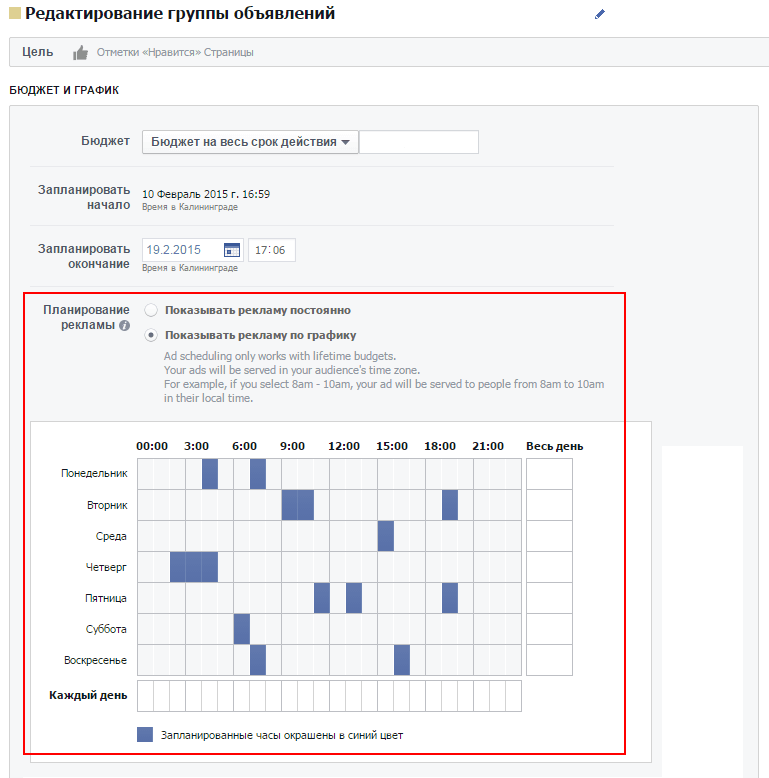Click the info icon next to Планирование рекламы
Image resolution: width=769 pixels, height=778 pixels.
coord(124,326)
